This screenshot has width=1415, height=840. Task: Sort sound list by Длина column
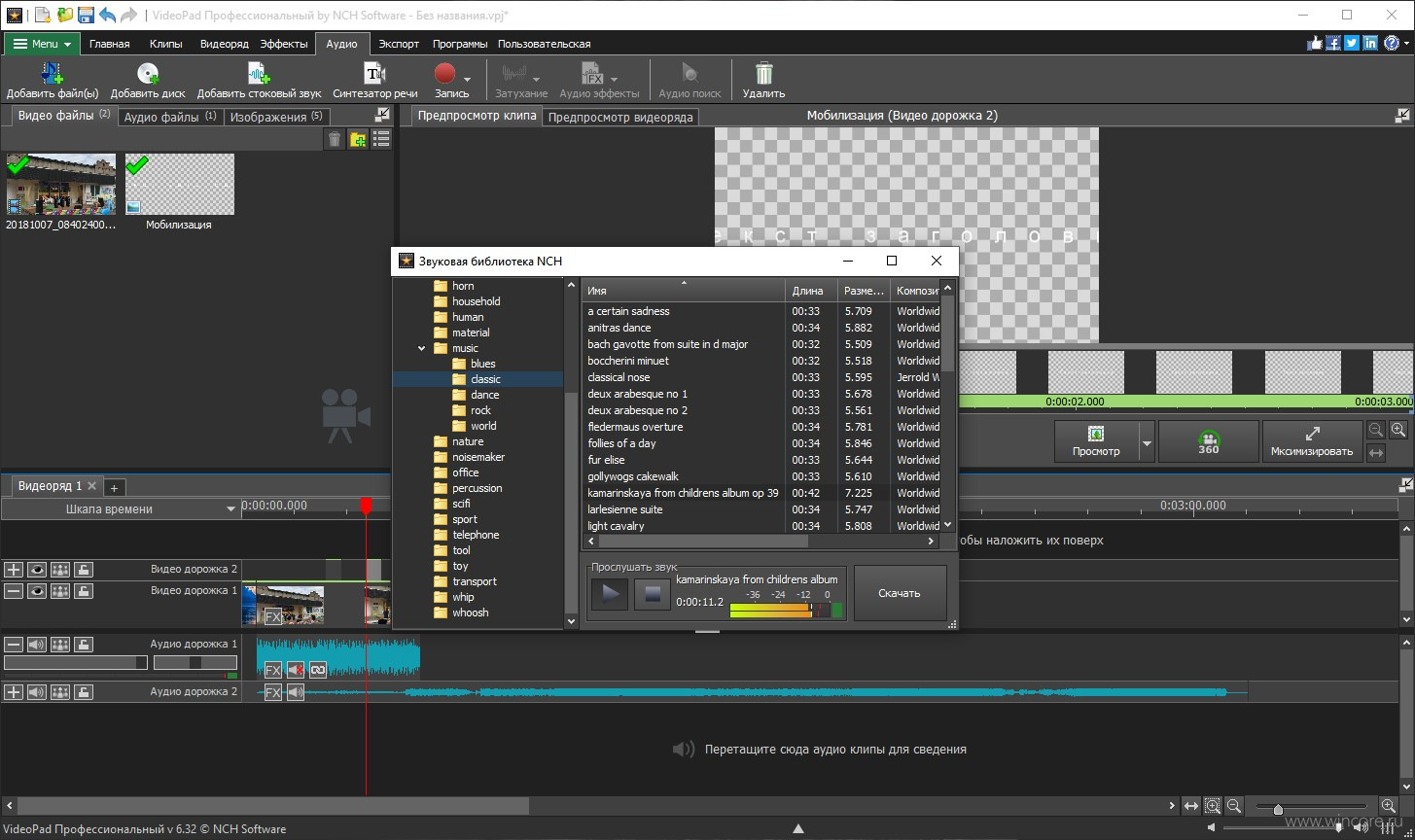(811, 290)
